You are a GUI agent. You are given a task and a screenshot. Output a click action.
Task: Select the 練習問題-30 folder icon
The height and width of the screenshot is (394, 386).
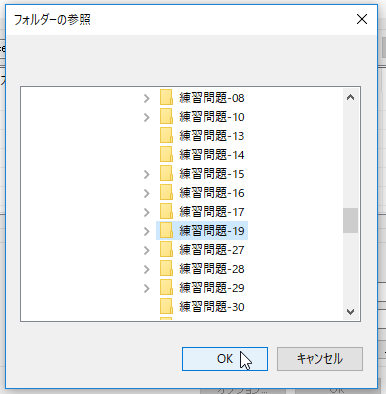[x=166, y=307]
